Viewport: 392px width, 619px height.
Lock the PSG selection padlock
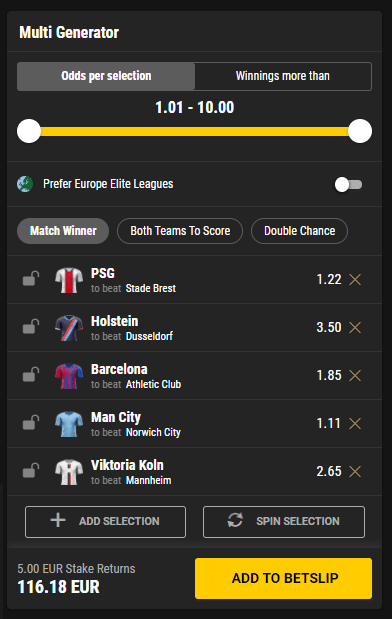point(31,278)
